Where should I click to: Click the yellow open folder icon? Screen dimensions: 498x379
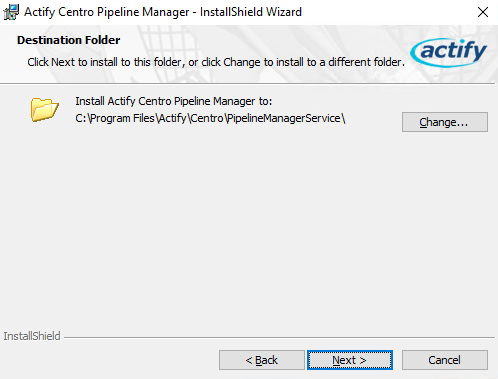click(x=45, y=109)
